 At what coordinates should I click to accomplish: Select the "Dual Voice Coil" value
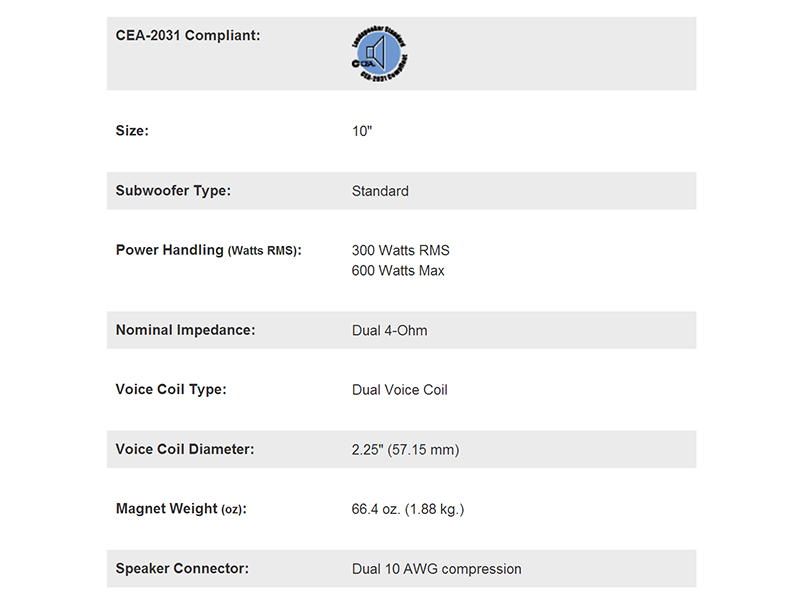(x=400, y=390)
